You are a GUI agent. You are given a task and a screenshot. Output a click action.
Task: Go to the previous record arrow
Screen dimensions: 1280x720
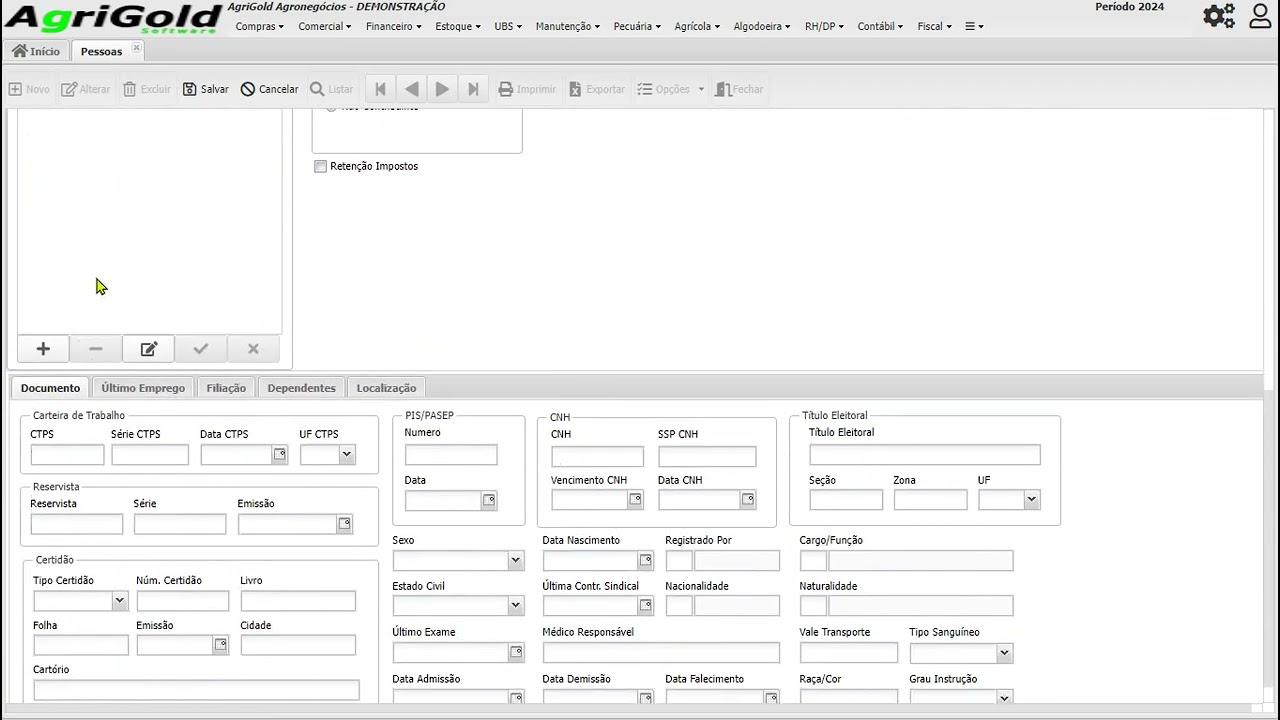point(411,89)
